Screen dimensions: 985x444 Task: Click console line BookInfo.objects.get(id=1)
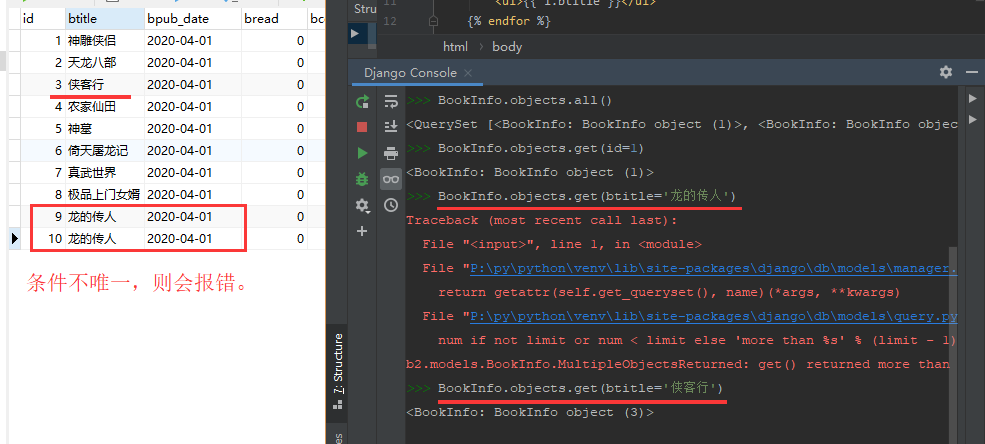[541, 148]
